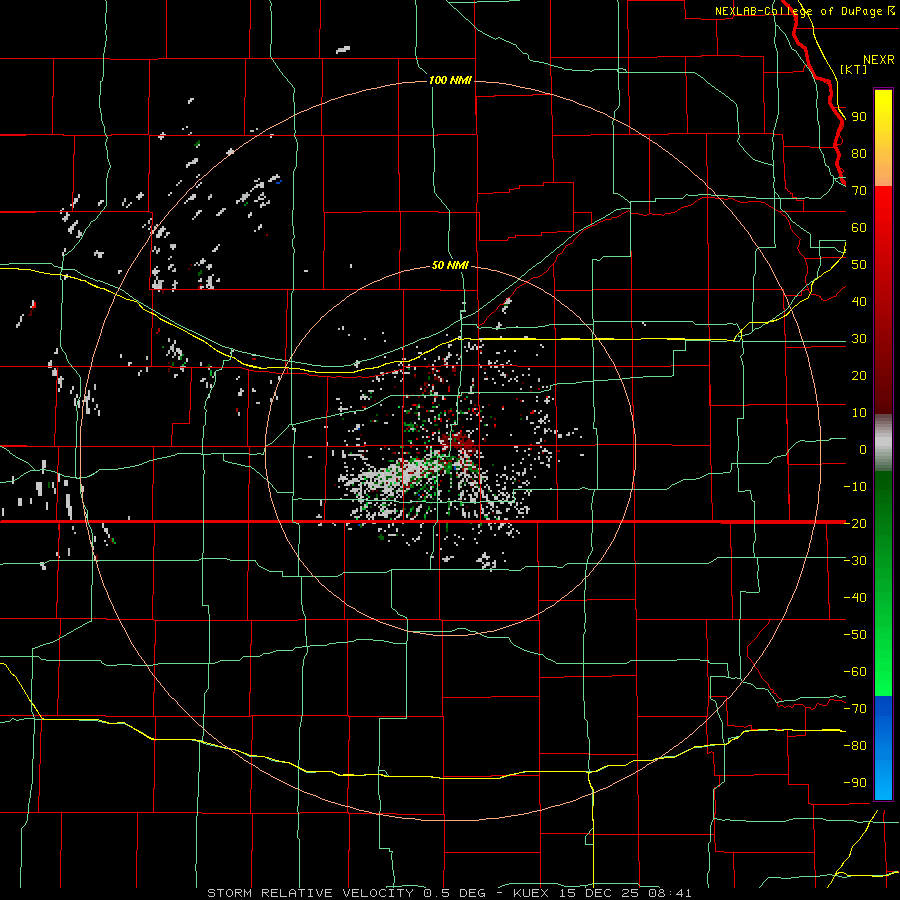Image resolution: width=900 pixels, height=900 pixels.
Task: Click the 90 value on velocity scale
Action: click(x=859, y=117)
